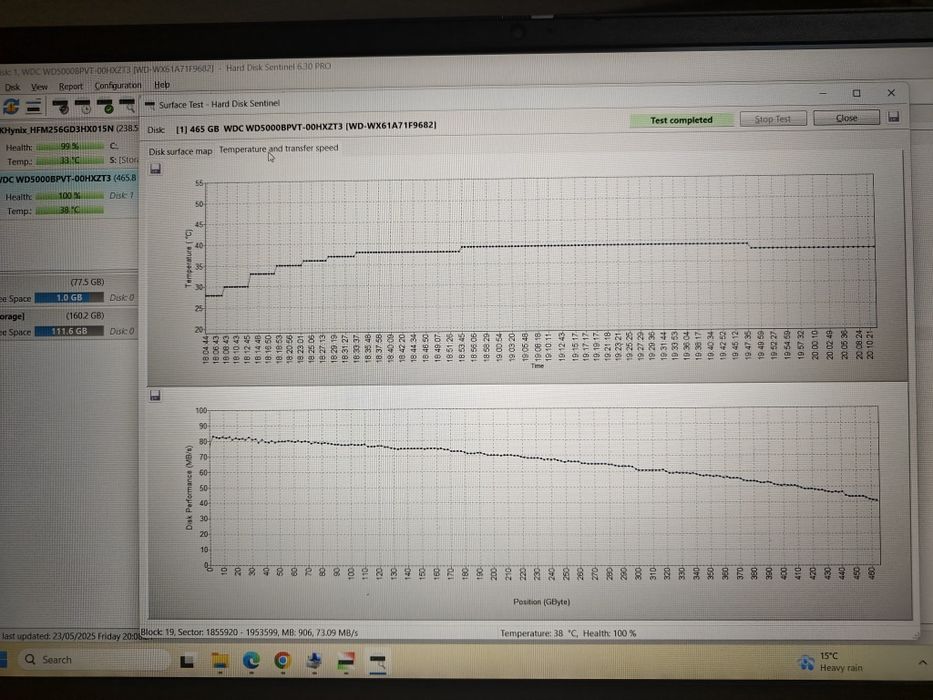Click the first disk-test toolbar icon
The image size is (933, 700).
[x=61, y=107]
